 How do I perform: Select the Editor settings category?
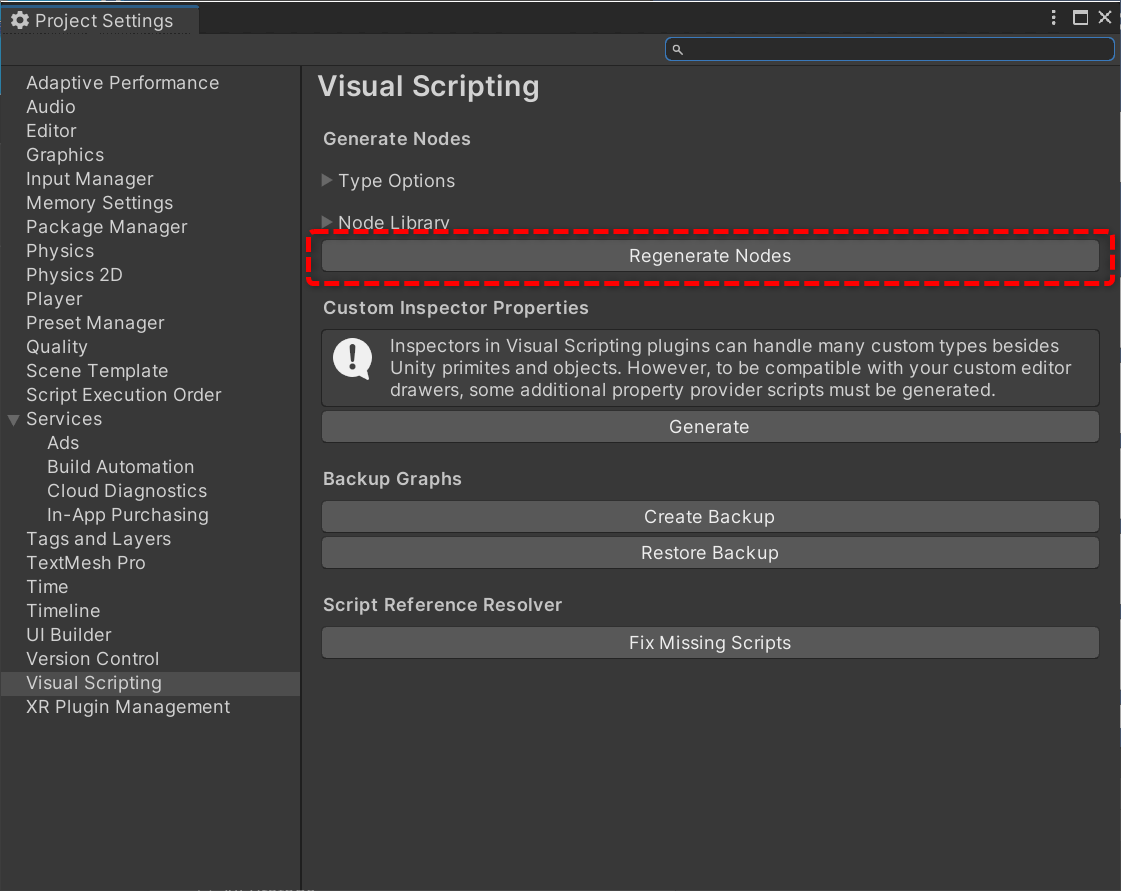51,131
